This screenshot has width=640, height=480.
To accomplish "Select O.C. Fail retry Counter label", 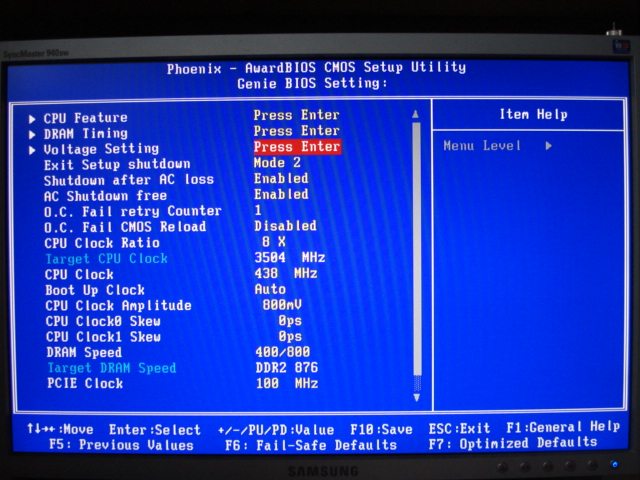I will point(133,211).
